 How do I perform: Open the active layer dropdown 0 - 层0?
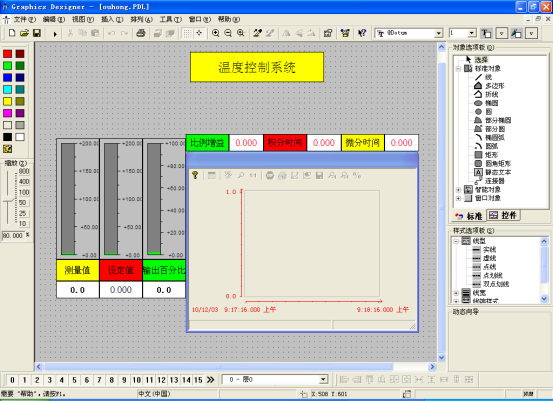275,379
